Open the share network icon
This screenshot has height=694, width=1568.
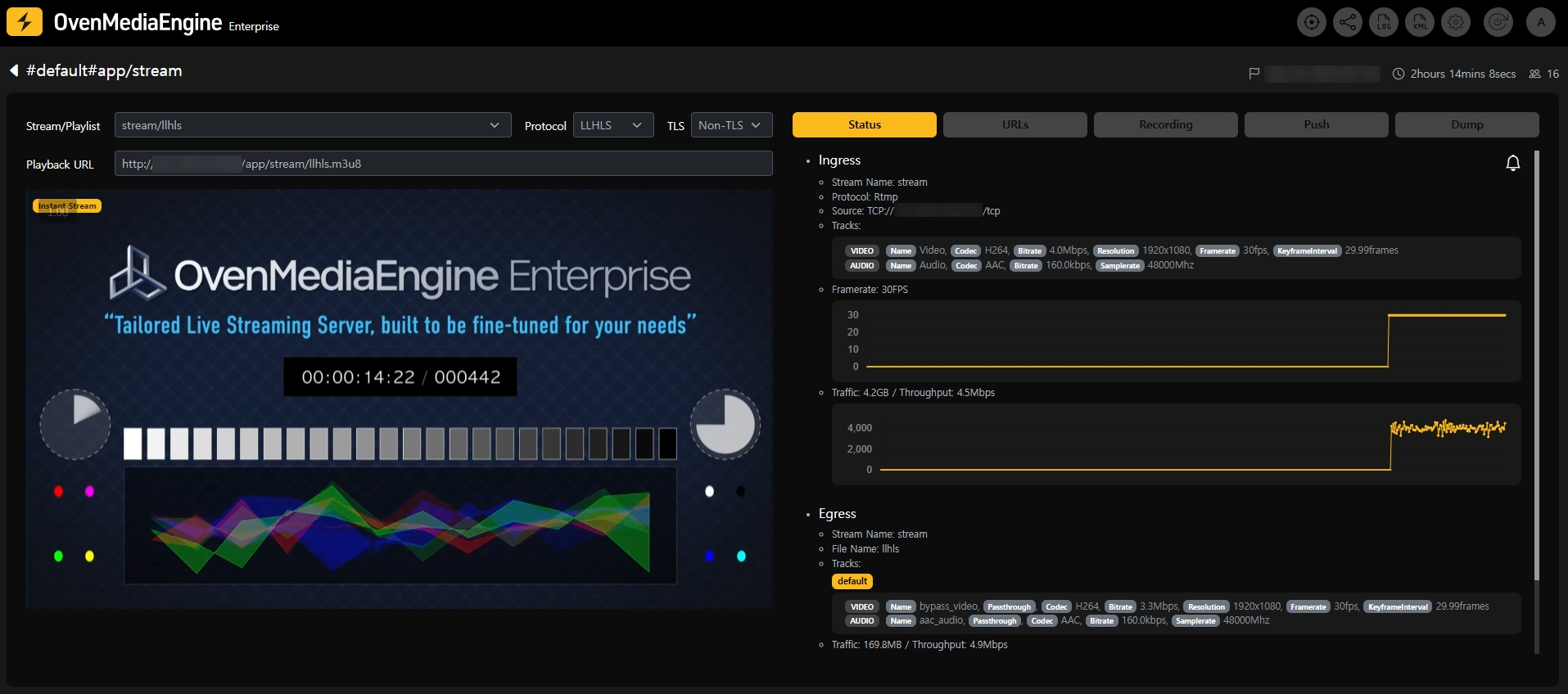(1348, 22)
